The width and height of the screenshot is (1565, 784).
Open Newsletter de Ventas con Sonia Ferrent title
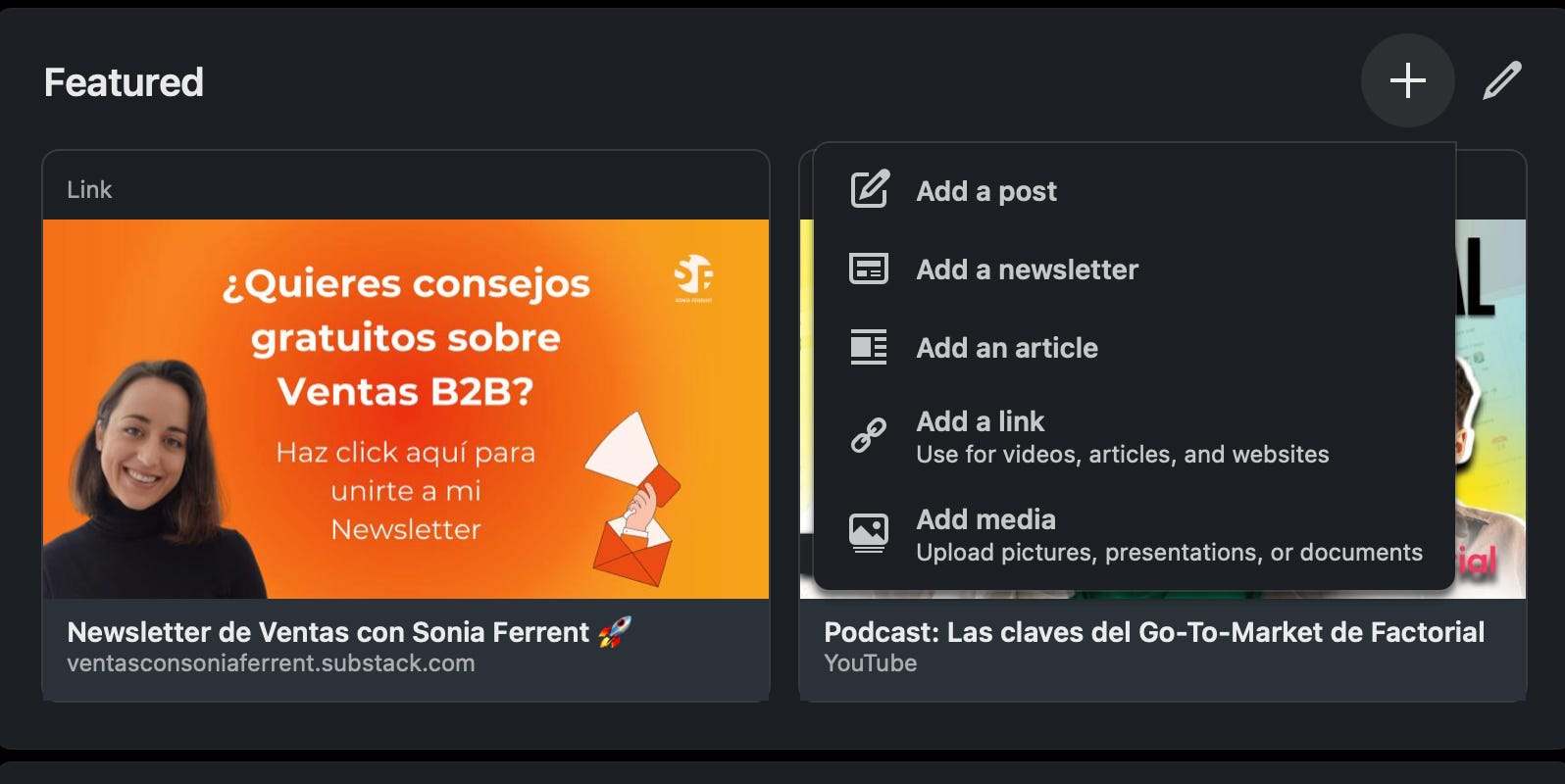click(349, 632)
